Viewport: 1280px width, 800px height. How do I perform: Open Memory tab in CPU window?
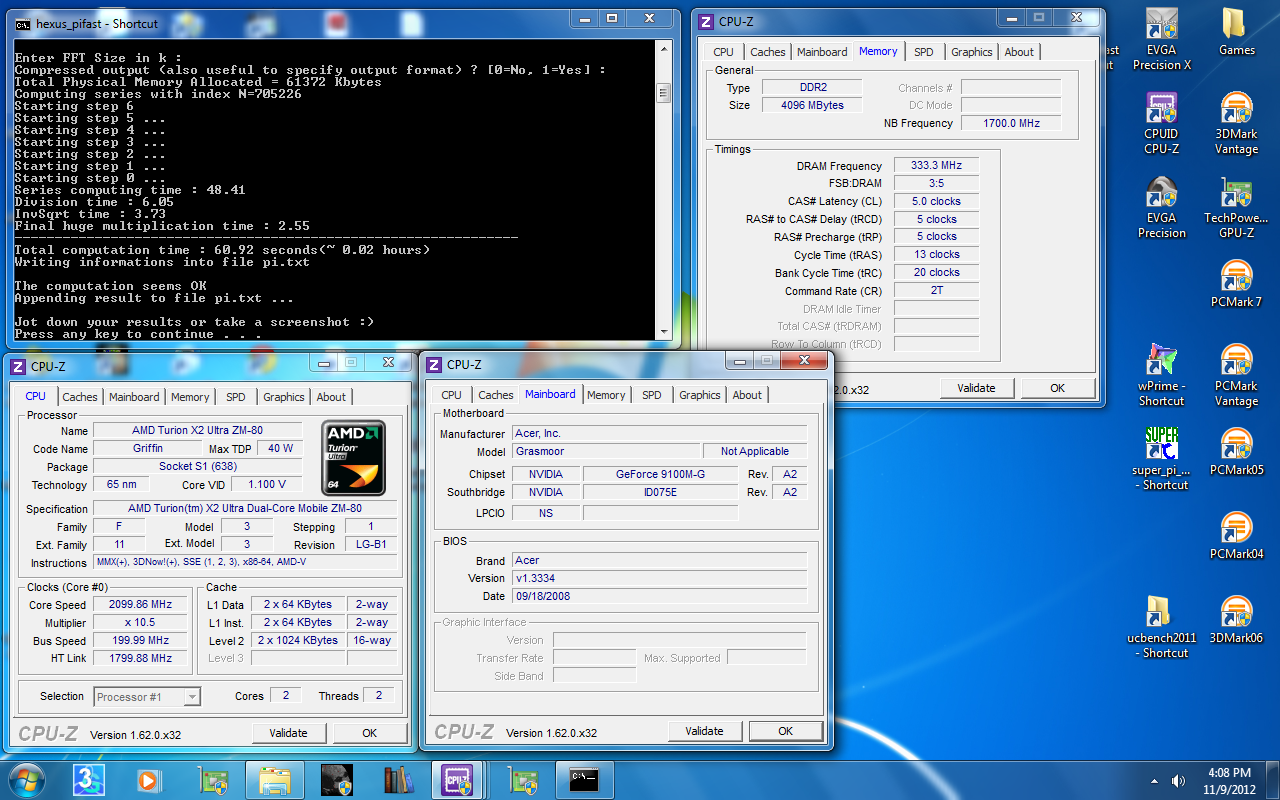click(x=190, y=397)
